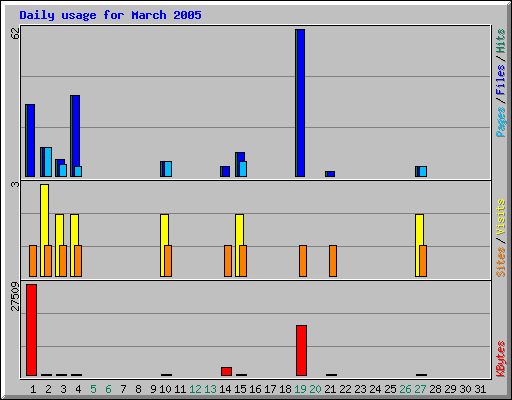The image size is (512, 400).
Task: Click the orange Sites bar on day 14
Action: (228, 261)
